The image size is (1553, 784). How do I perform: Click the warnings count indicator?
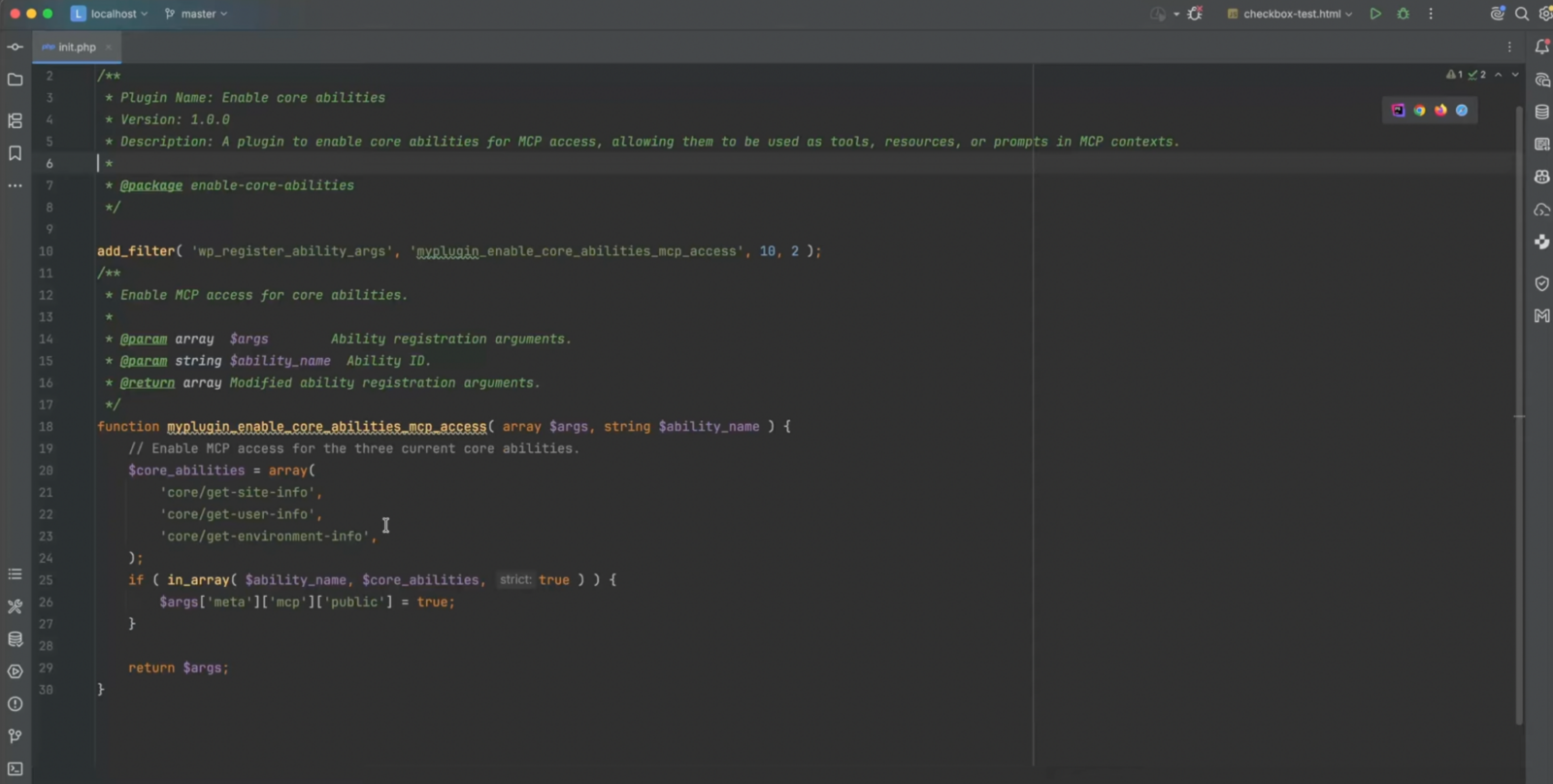pyautogui.click(x=1454, y=75)
